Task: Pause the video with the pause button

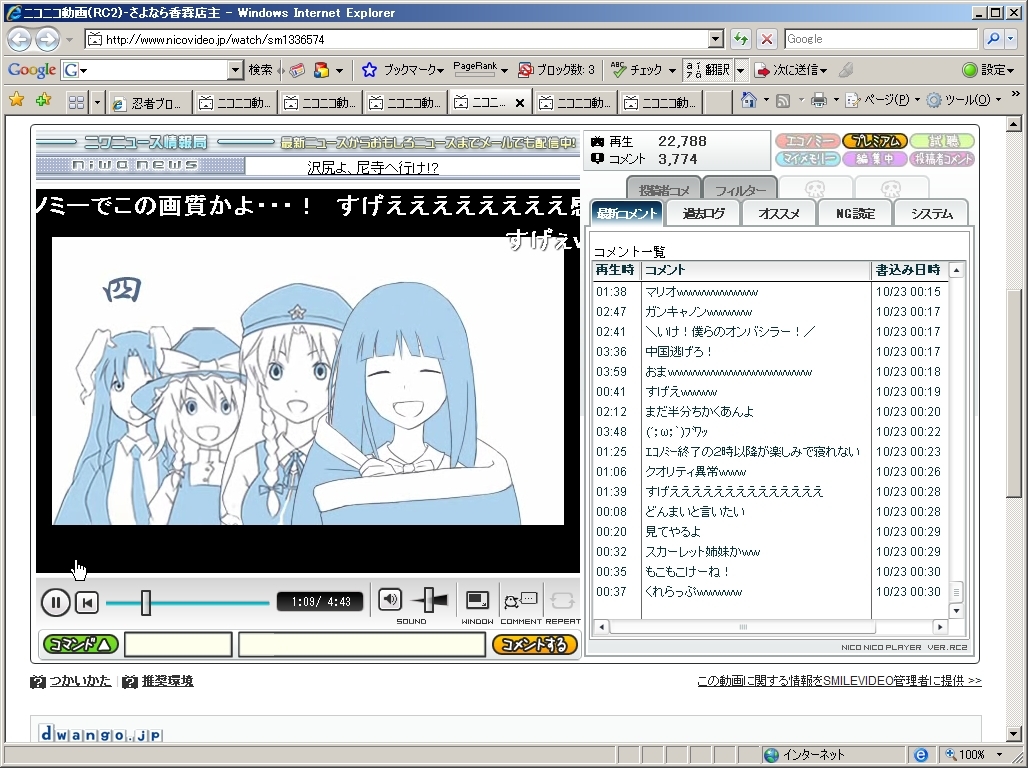Action: [x=55, y=602]
